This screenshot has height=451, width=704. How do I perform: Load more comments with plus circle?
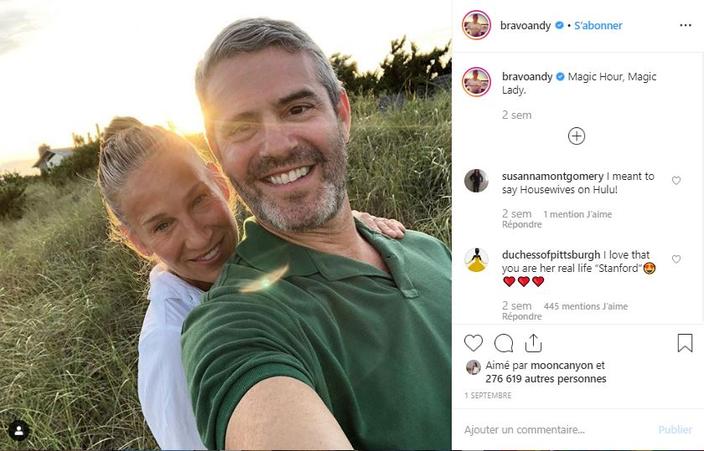tap(576, 136)
